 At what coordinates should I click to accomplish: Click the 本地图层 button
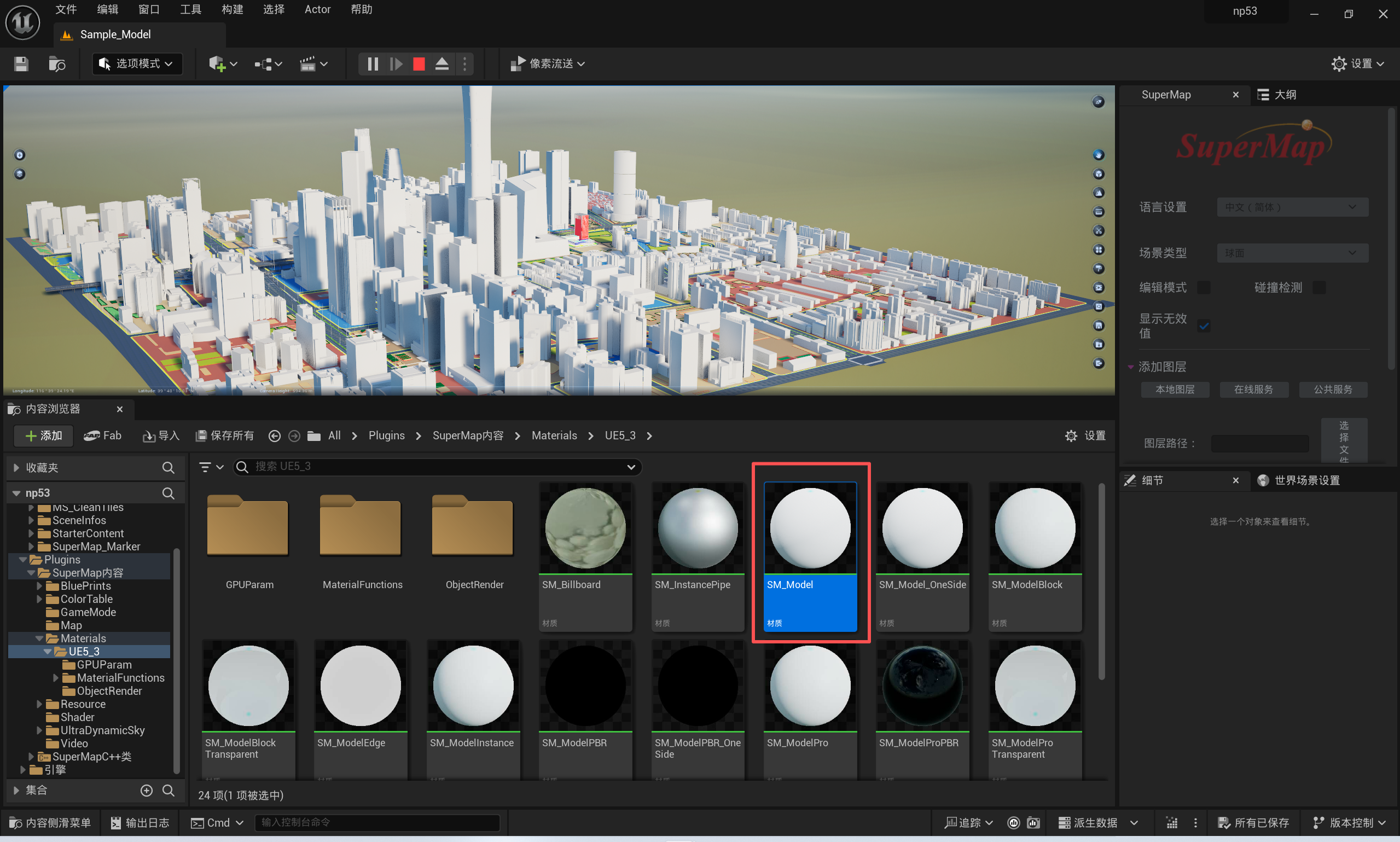click(x=1175, y=389)
